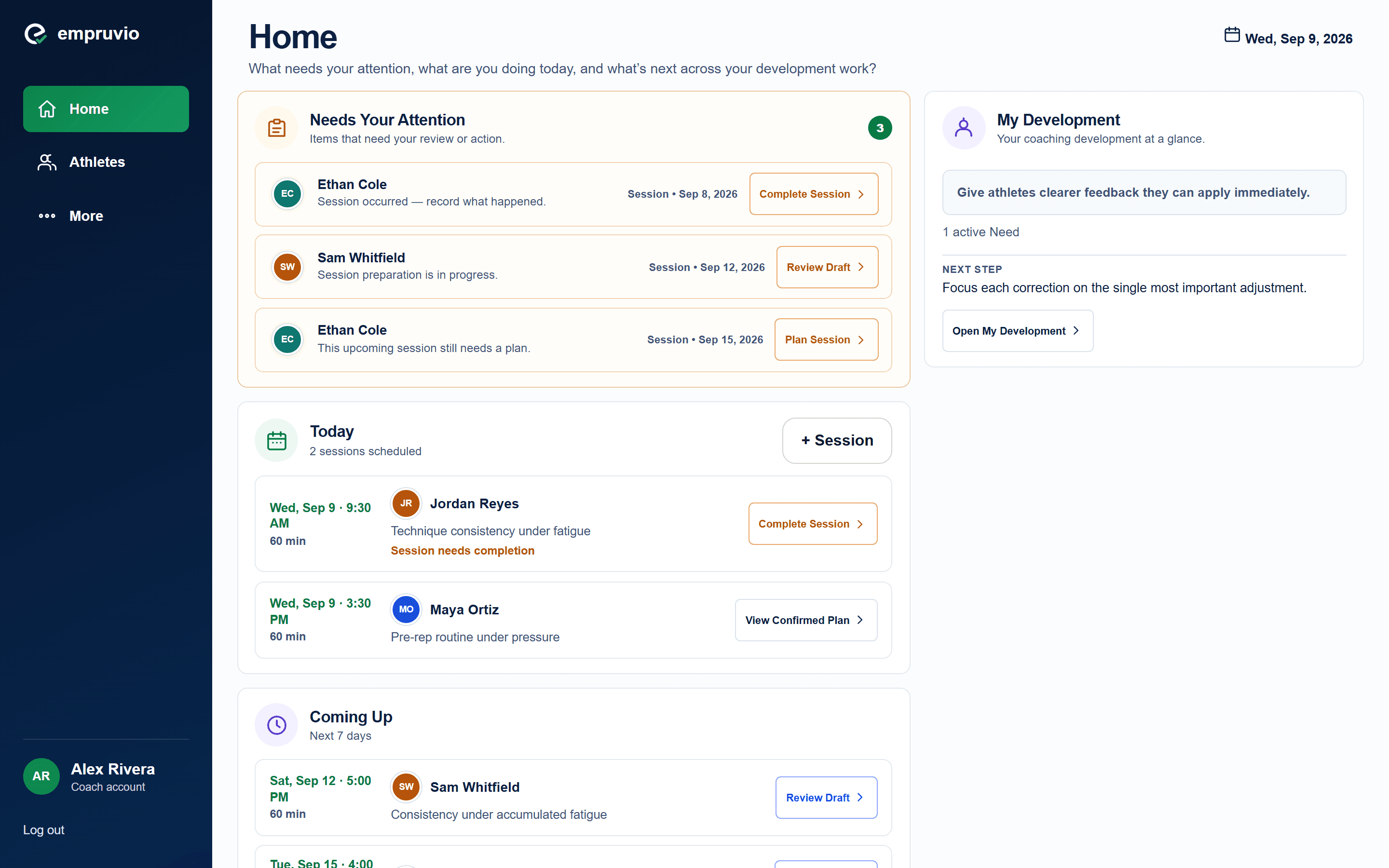Click chevron on Open My Development

click(x=1076, y=331)
